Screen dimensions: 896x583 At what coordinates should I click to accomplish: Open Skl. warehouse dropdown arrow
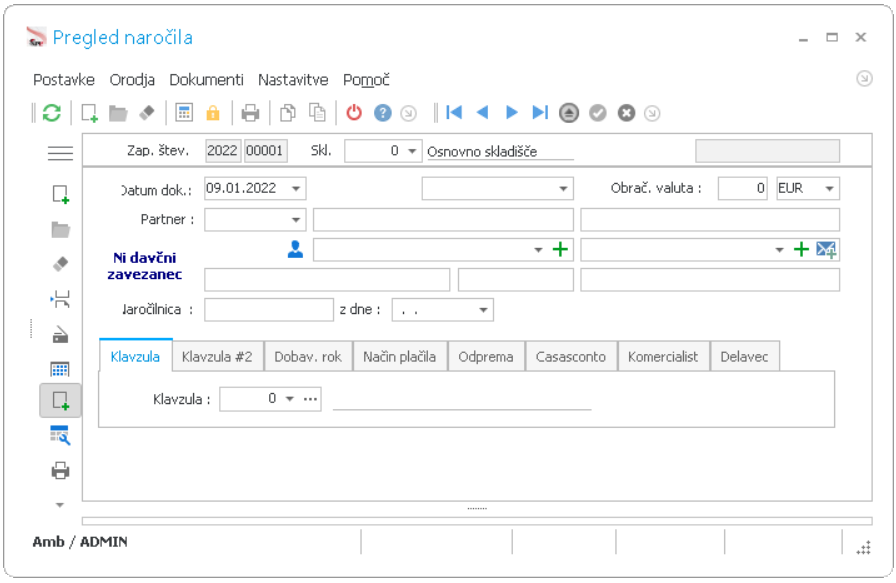(412, 151)
